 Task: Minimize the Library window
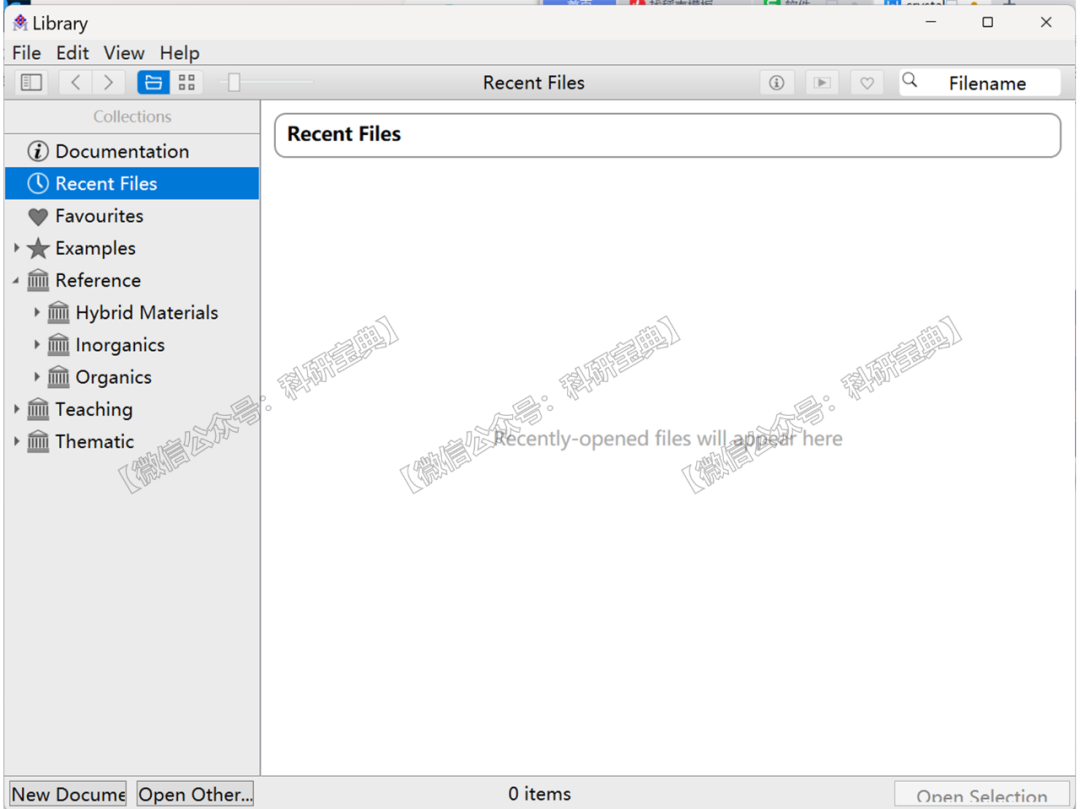point(931,22)
